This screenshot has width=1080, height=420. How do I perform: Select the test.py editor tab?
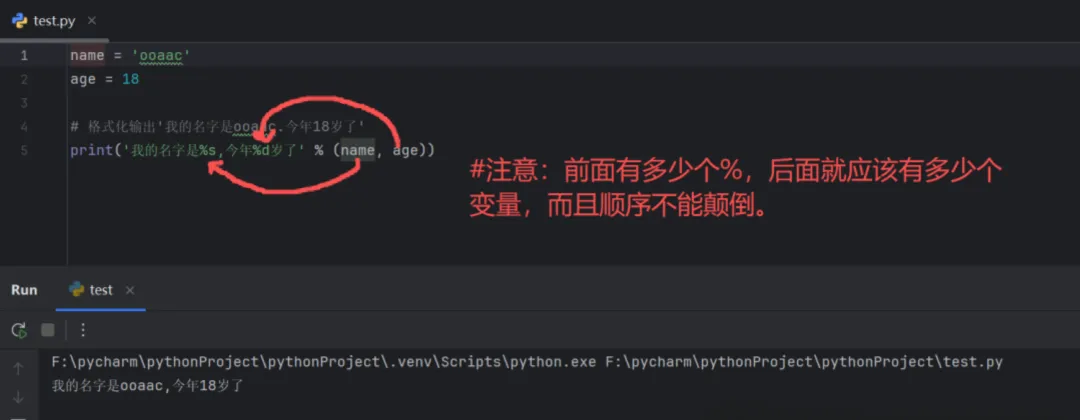[54, 21]
